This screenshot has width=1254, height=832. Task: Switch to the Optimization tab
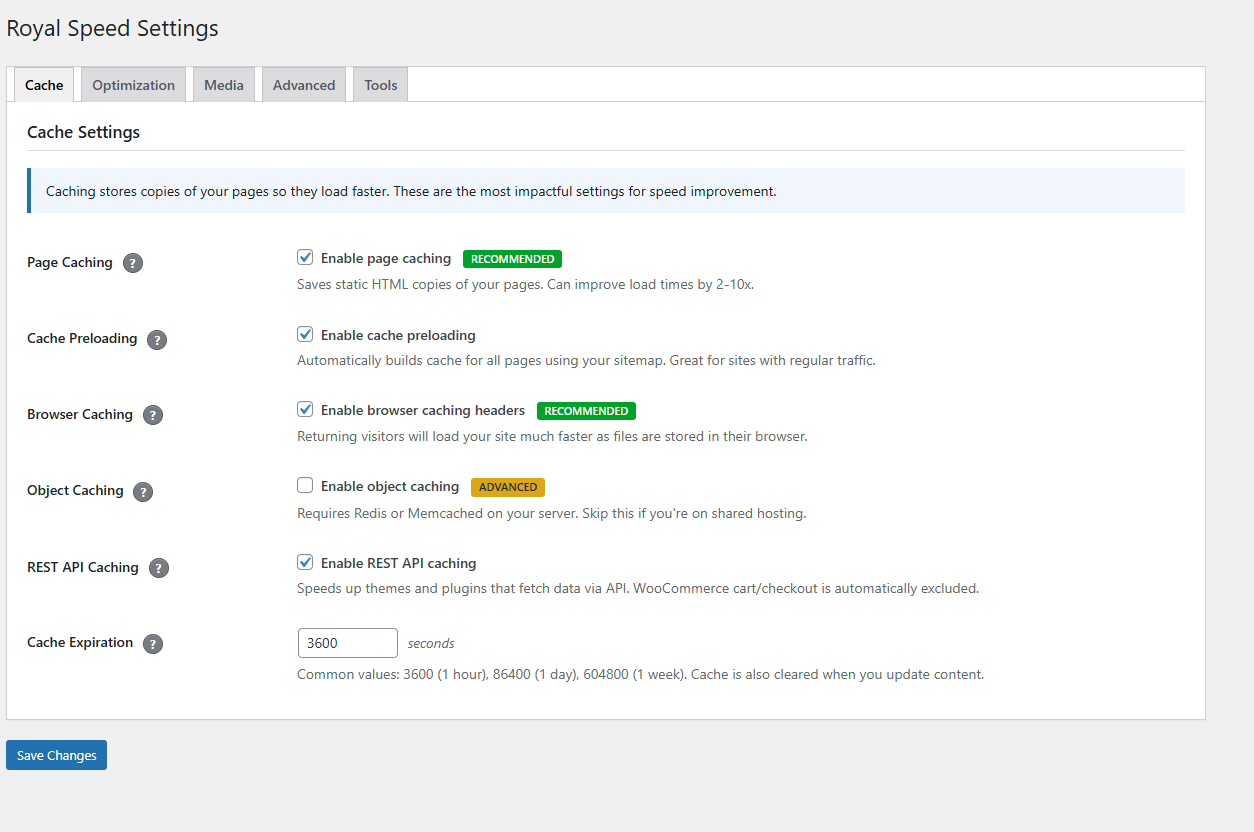[x=133, y=84]
